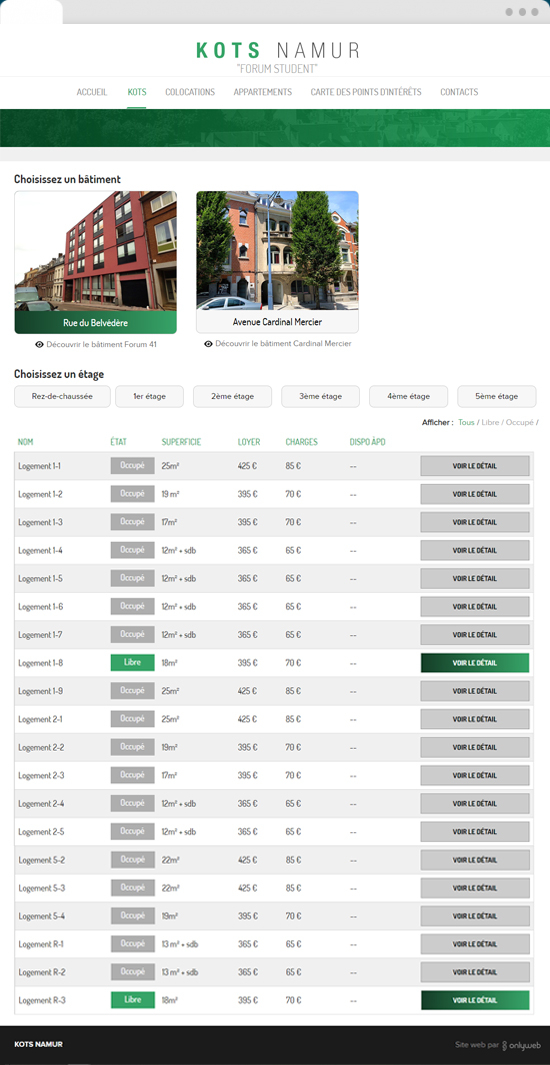Image resolution: width=550 pixels, height=1065 pixels.
Task: View details for Logement R-1
Action: tap(475, 944)
